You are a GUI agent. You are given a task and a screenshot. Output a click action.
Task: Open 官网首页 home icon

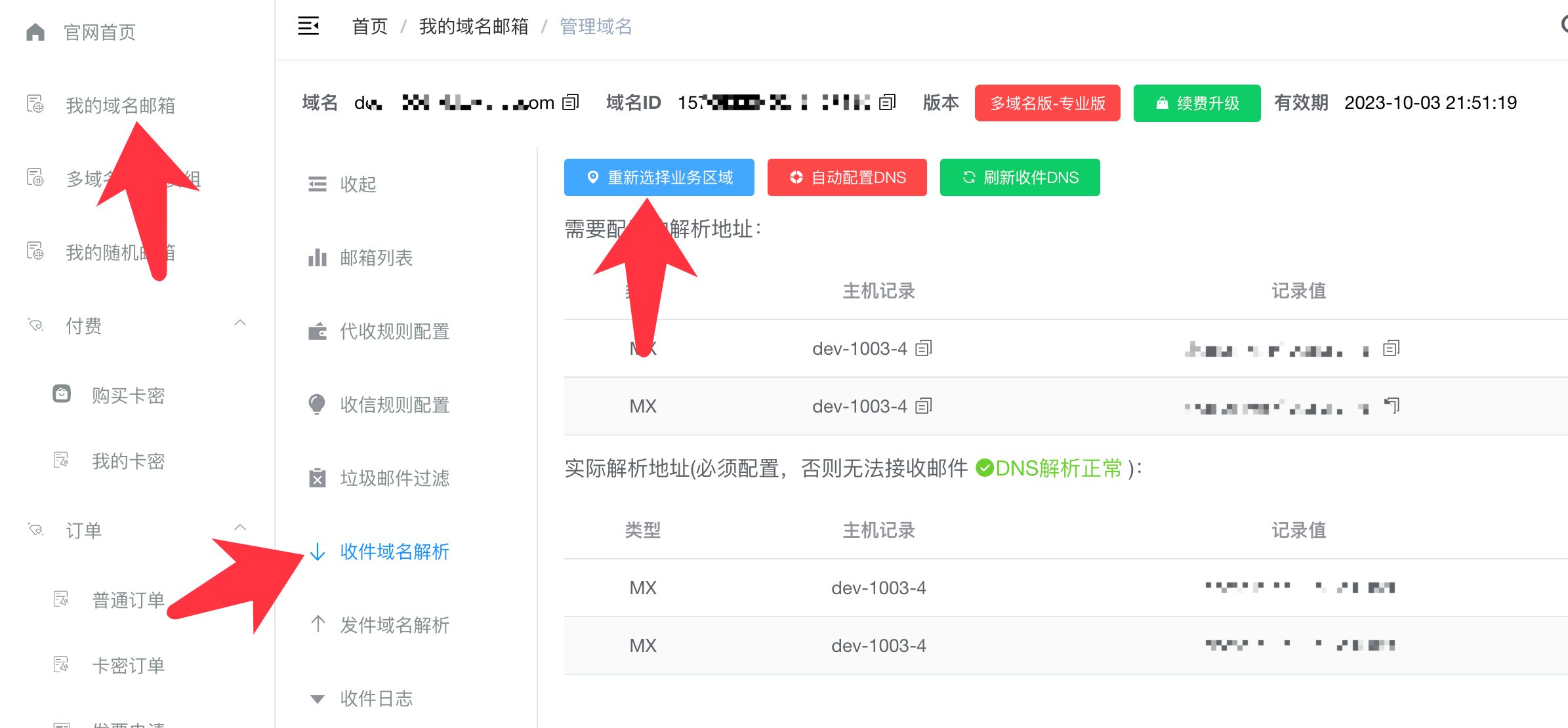[x=35, y=32]
